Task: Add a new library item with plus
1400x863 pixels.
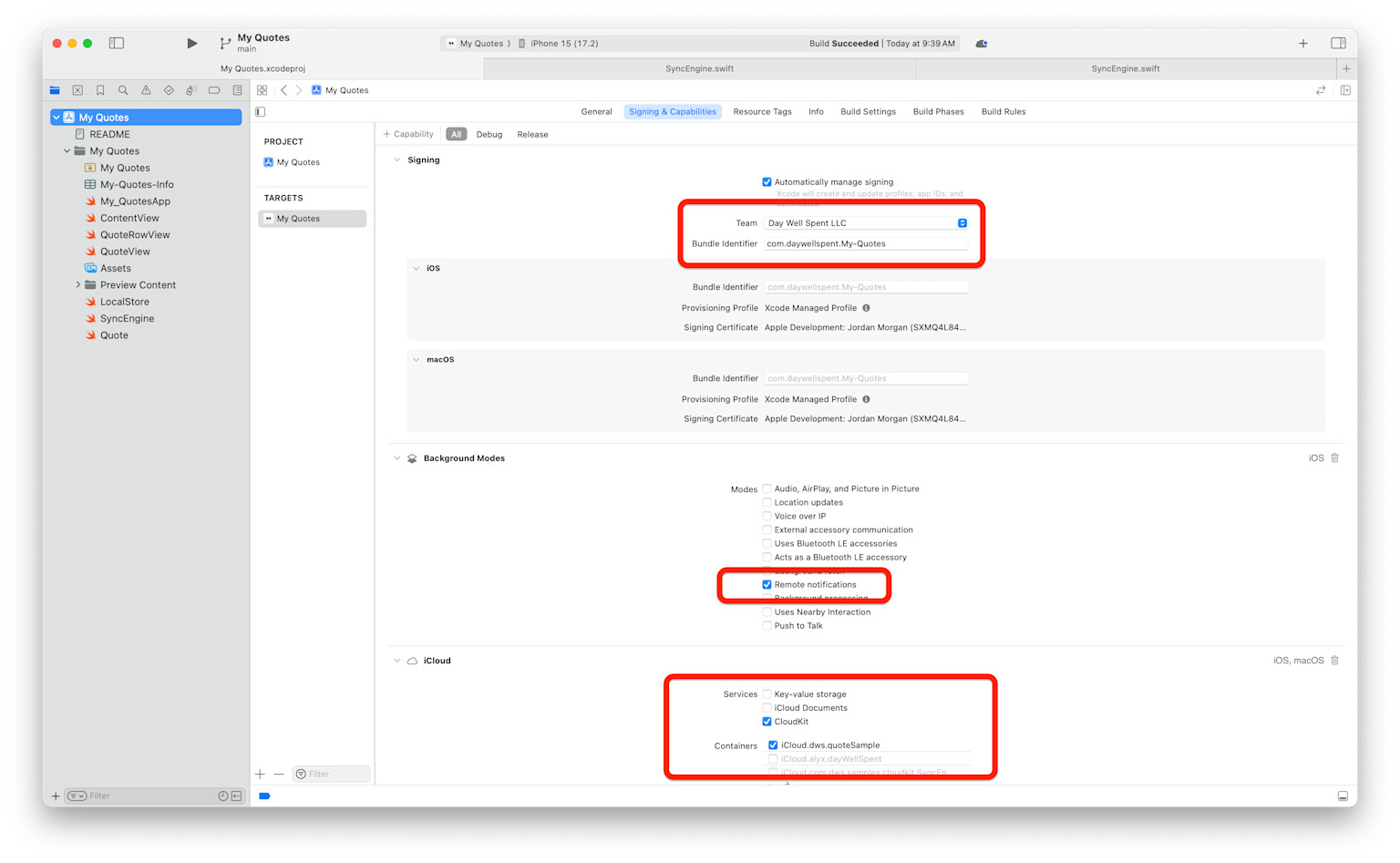Action: (x=1303, y=43)
